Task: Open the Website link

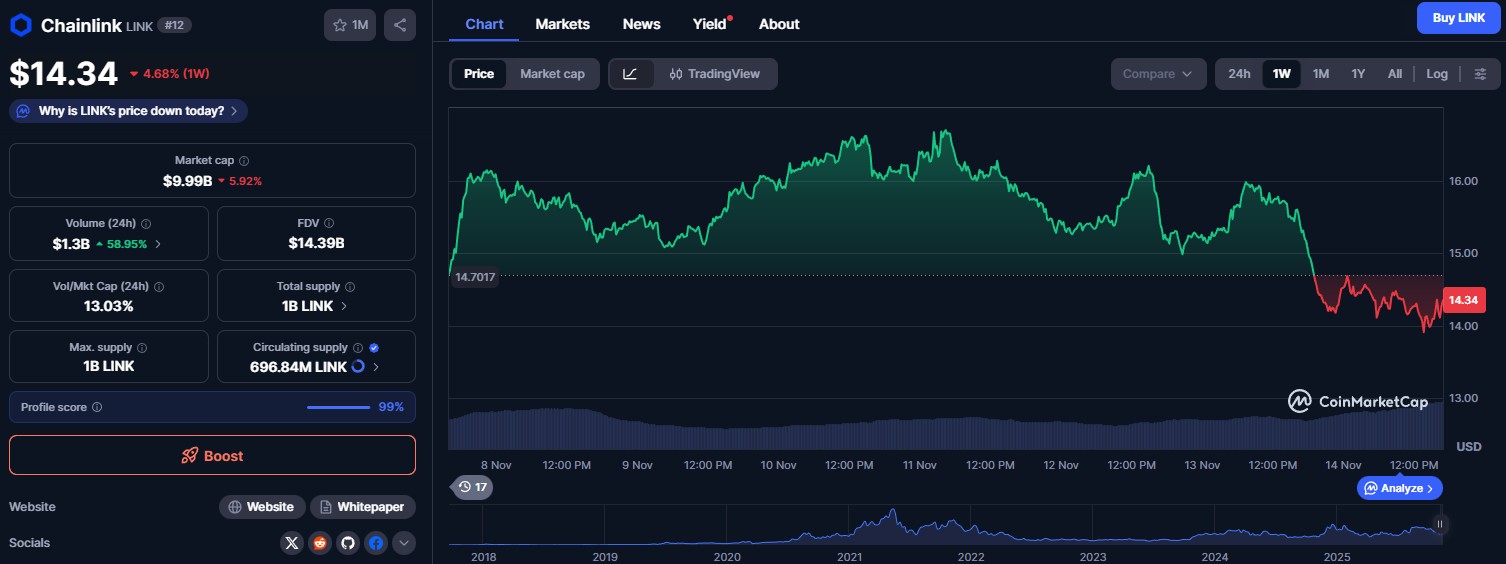Action: (x=262, y=507)
